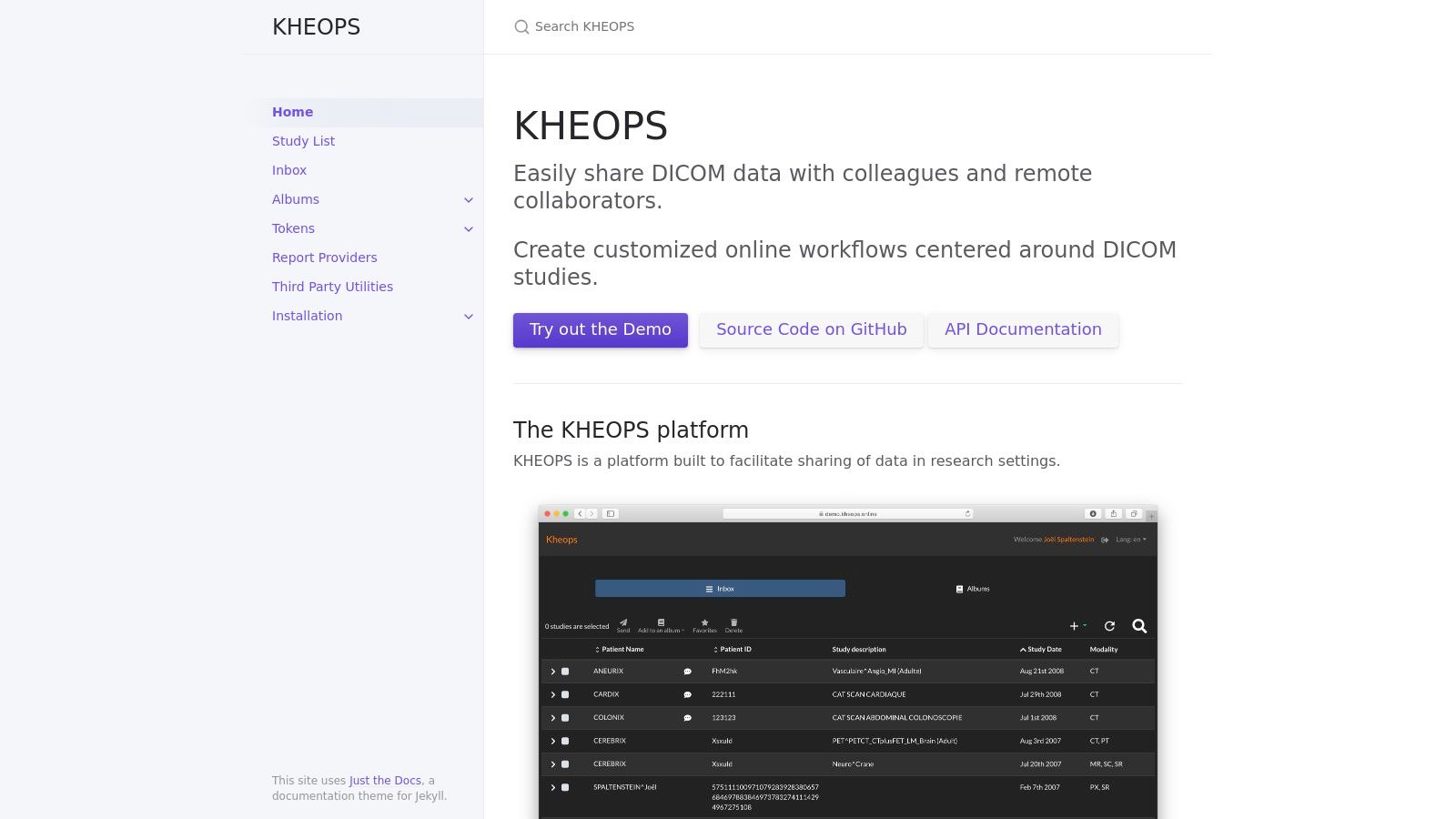Screen dimensions: 1456x819
Task: Open the comment bubble on the CARDIX row
Action: pos(687,694)
